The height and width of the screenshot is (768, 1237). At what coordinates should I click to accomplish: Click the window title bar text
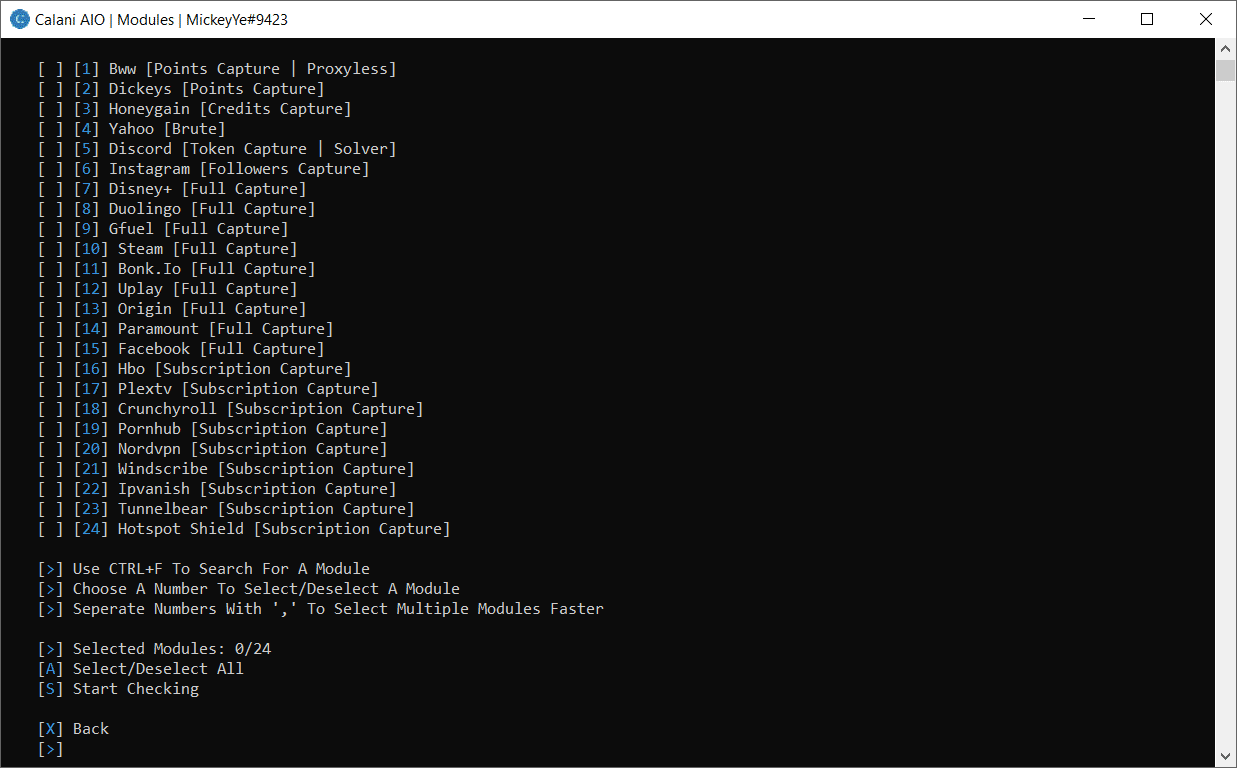[x=162, y=19]
